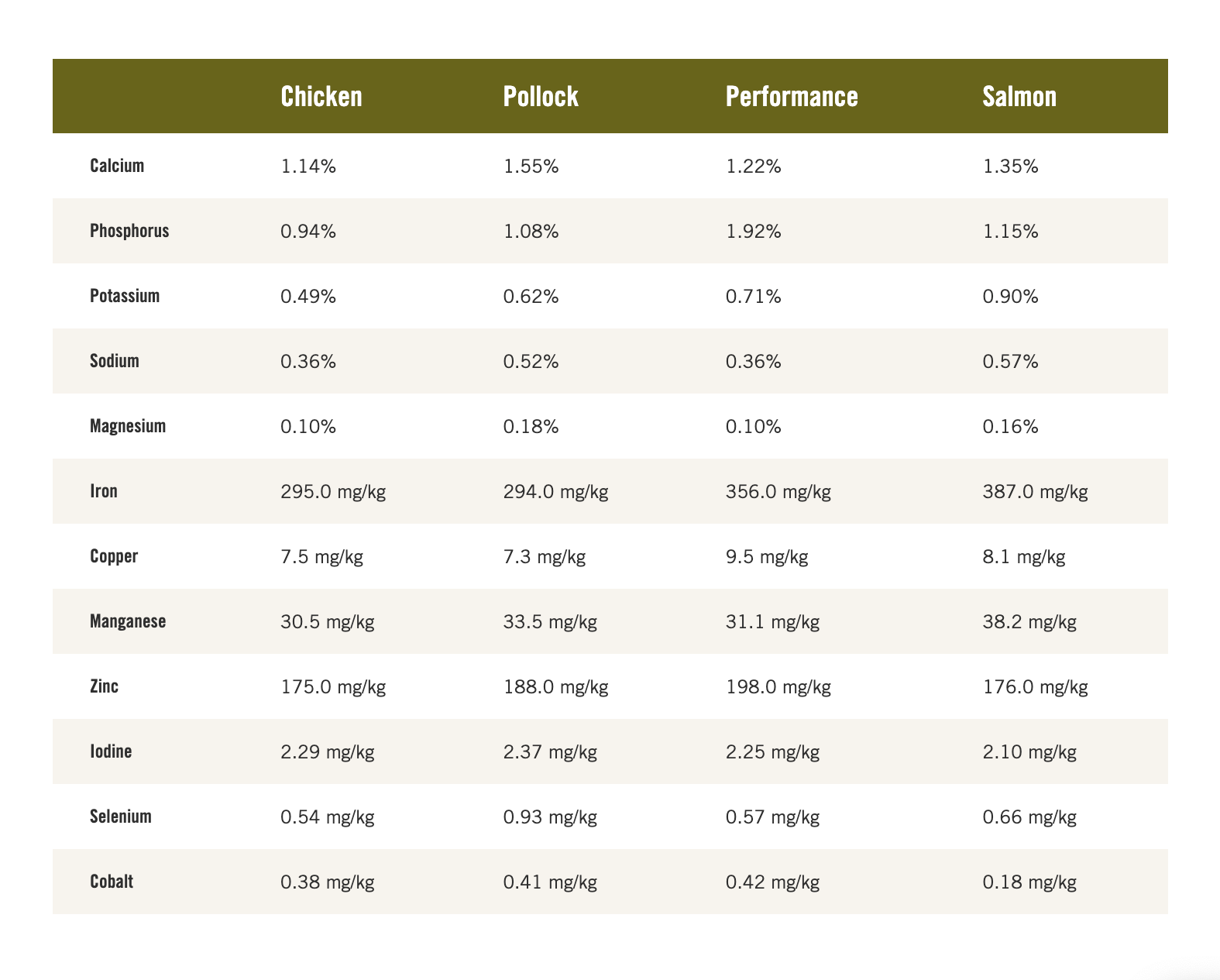Viewport: 1220px width, 980px height.
Task: Click the Manganese row label
Action: click(x=128, y=621)
